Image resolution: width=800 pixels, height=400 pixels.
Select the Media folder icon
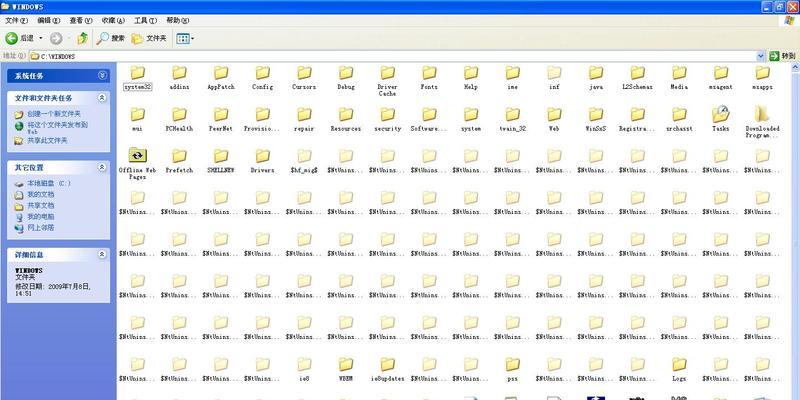(679, 72)
